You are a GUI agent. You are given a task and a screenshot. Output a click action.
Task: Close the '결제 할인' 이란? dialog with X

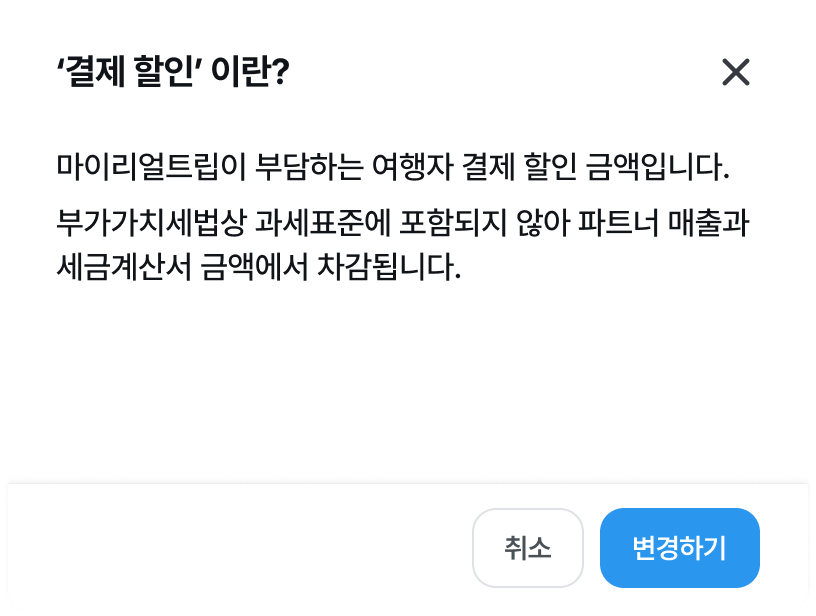coord(735,72)
